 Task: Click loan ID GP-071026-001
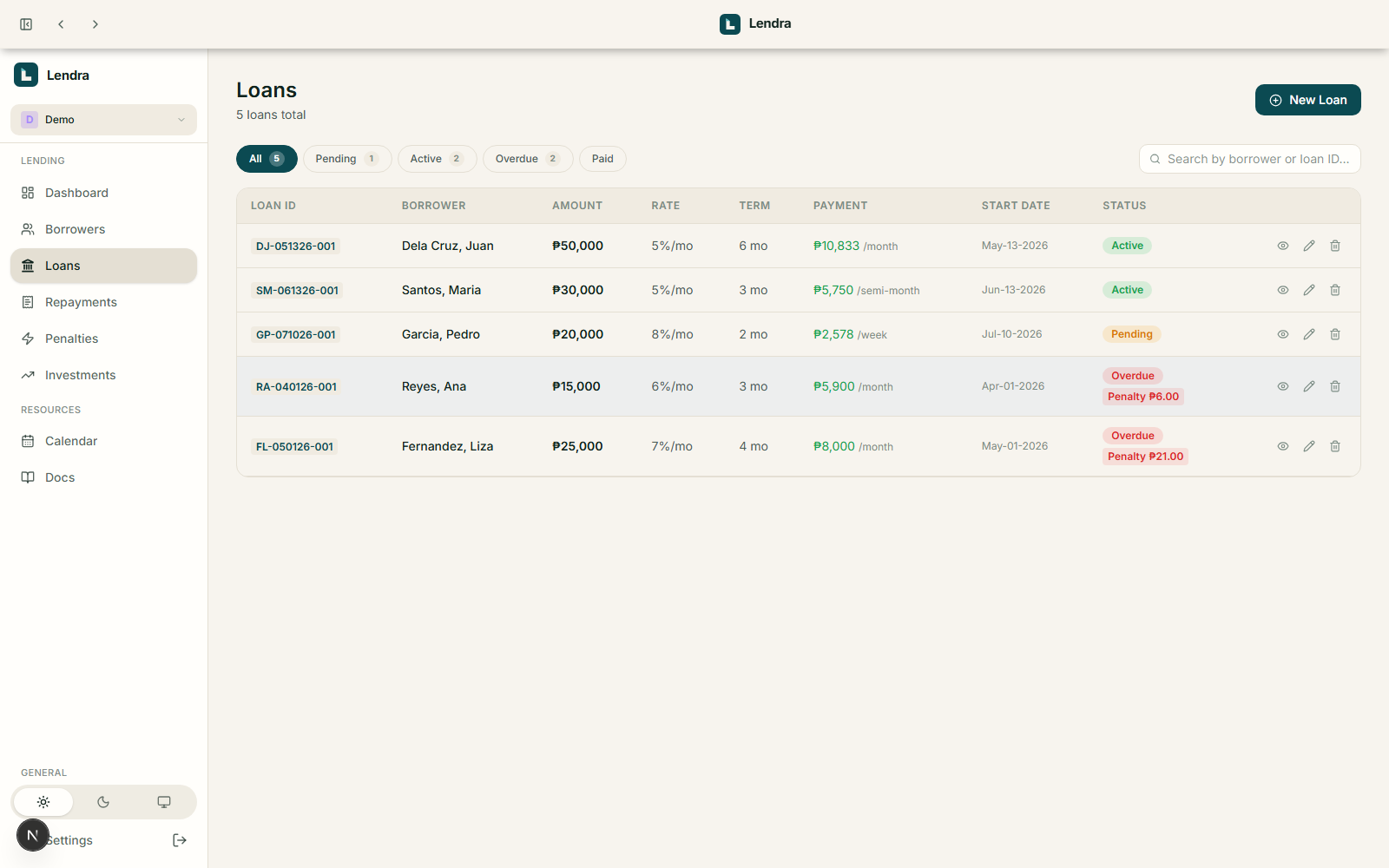point(296,335)
